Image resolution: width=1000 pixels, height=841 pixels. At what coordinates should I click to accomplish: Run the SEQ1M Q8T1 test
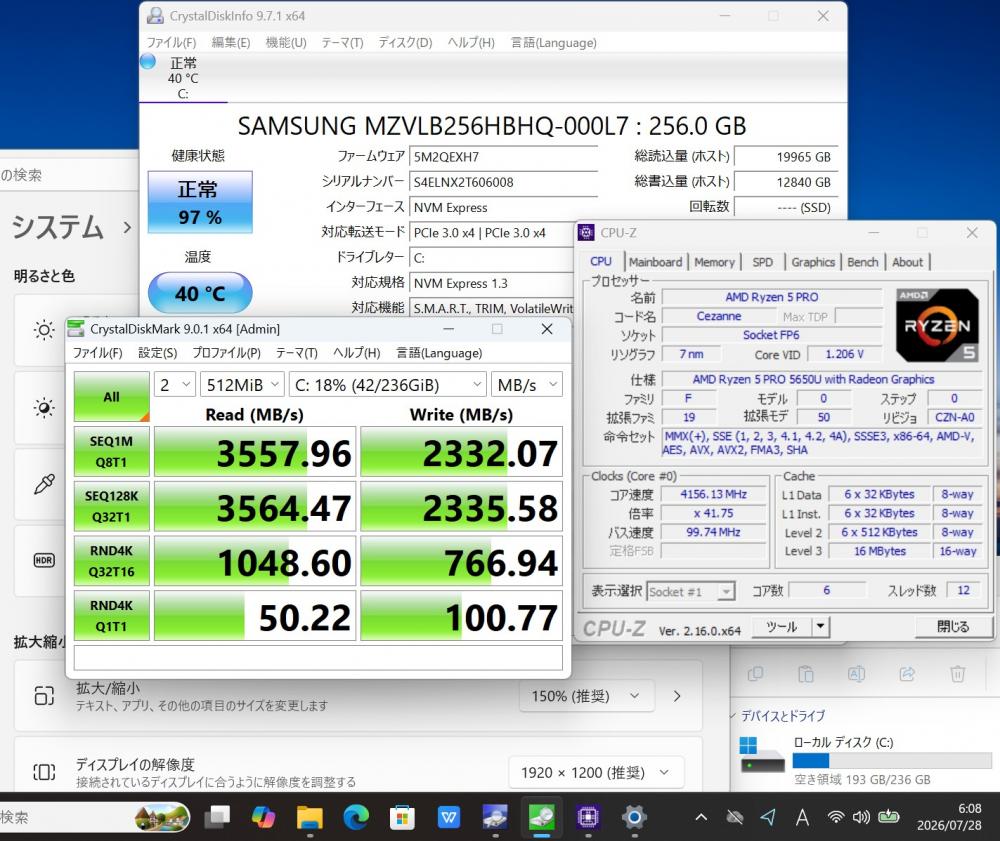point(112,452)
